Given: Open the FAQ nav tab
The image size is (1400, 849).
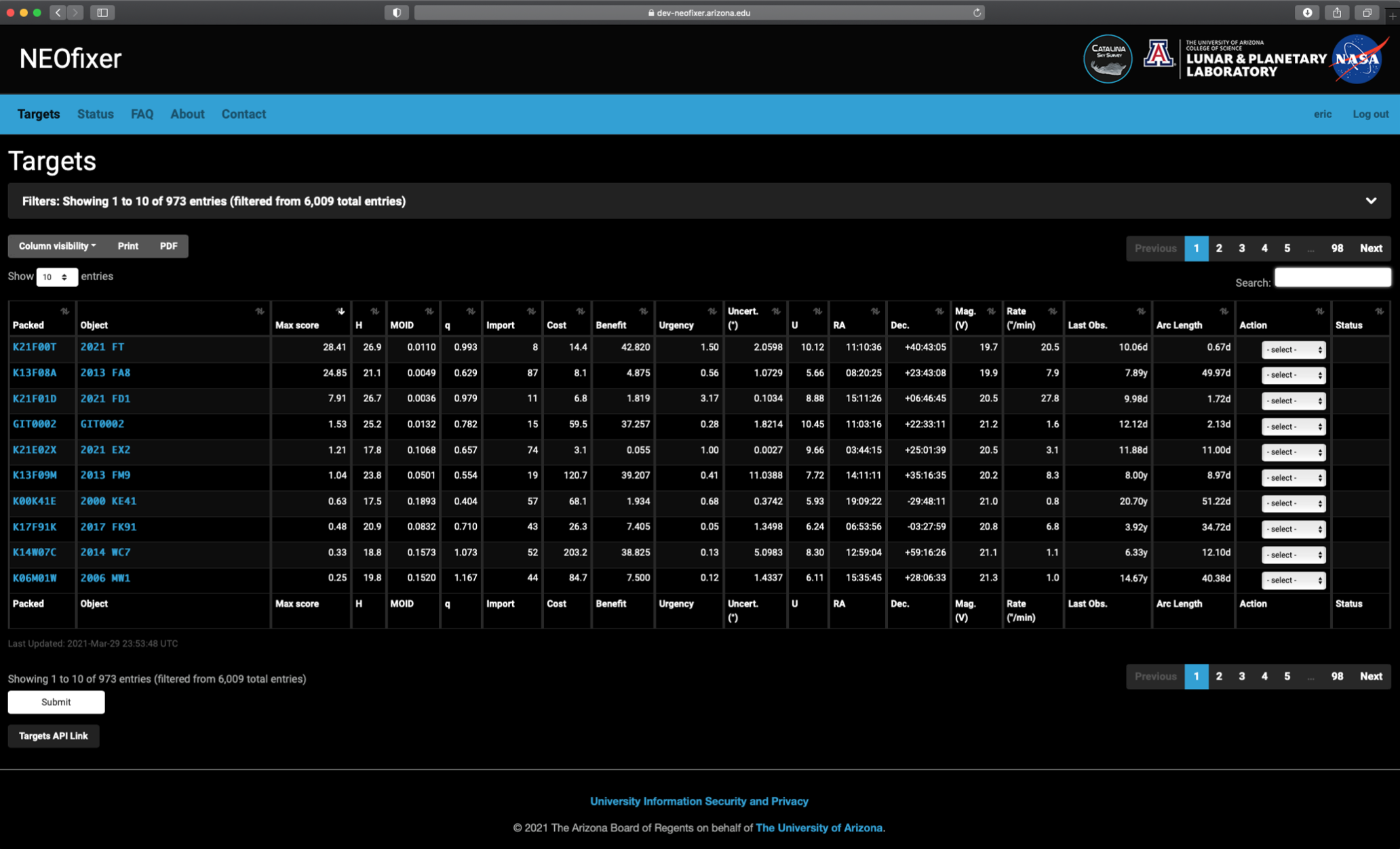Looking at the screenshot, I should click(x=142, y=114).
